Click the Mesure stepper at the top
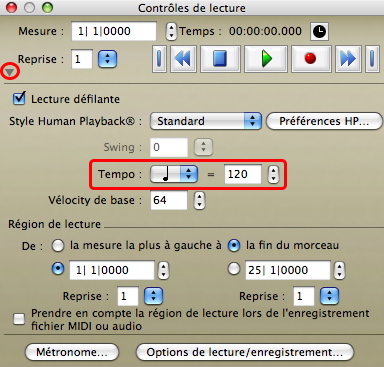Viewport: 384px width, 367px height. [171, 31]
